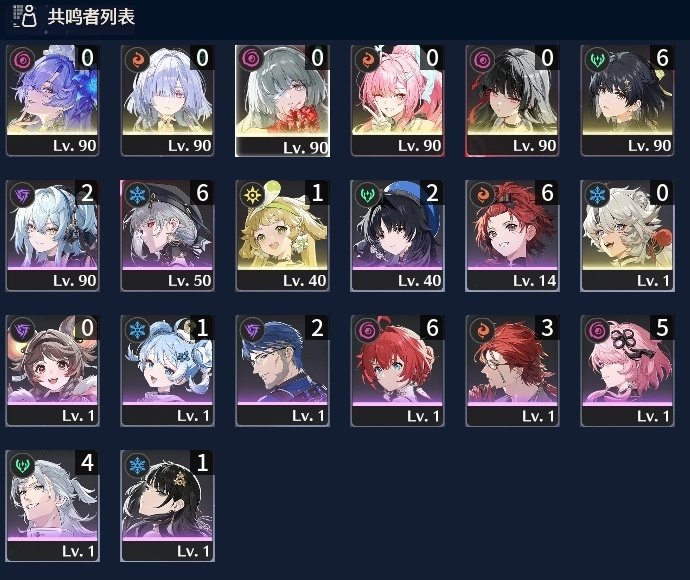690x580 pixels.
Task: Click the Aero element icon on black-haired Lv. 90 card
Action: tap(597, 59)
